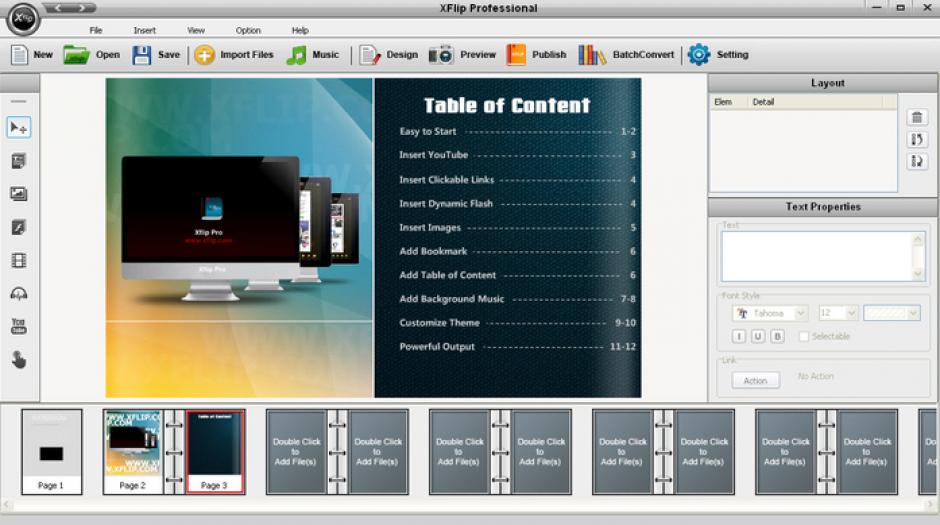Open Setting with the gear icon

(718, 55)
